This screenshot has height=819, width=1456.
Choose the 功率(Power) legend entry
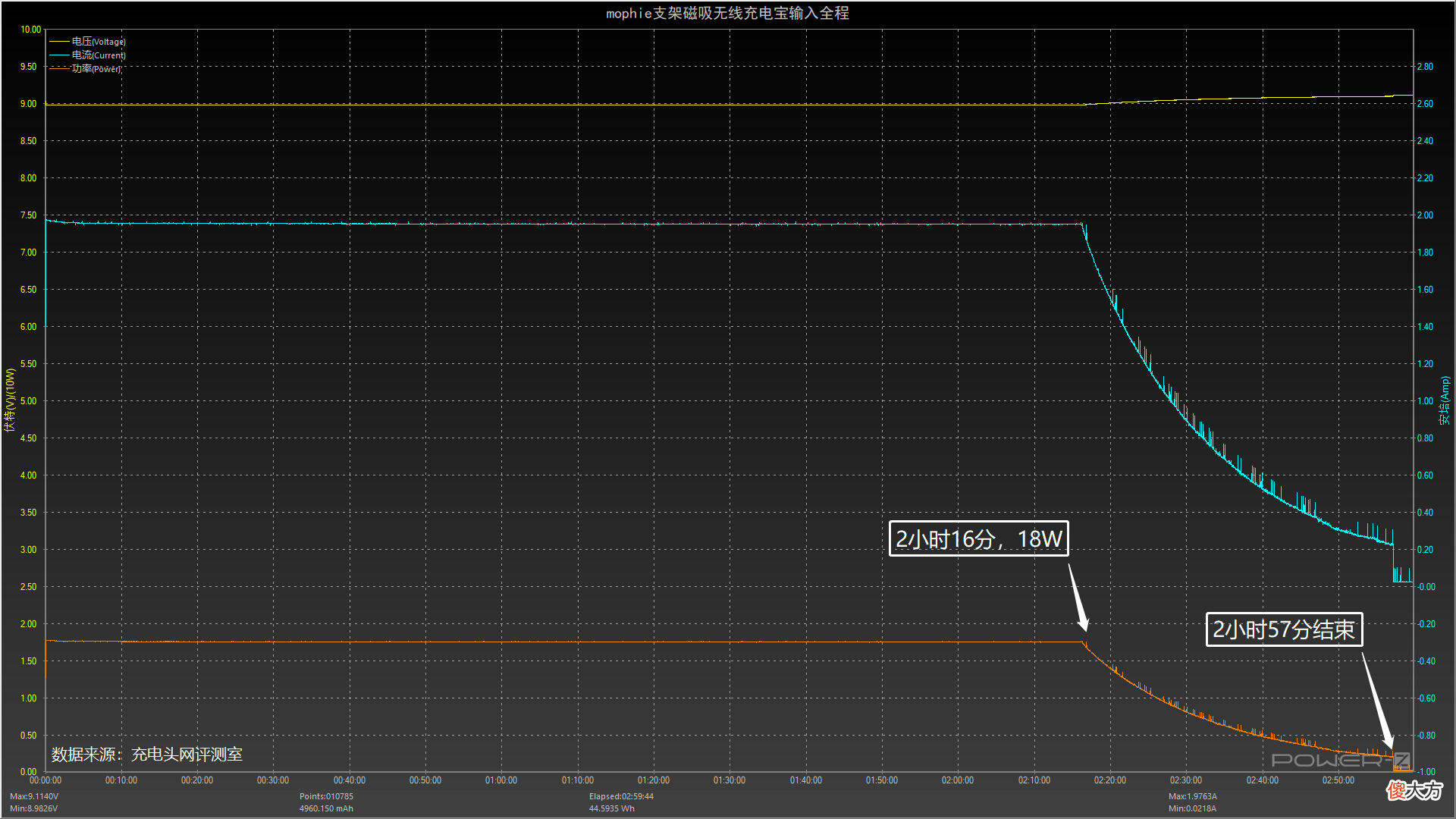(x=85, y=69)
